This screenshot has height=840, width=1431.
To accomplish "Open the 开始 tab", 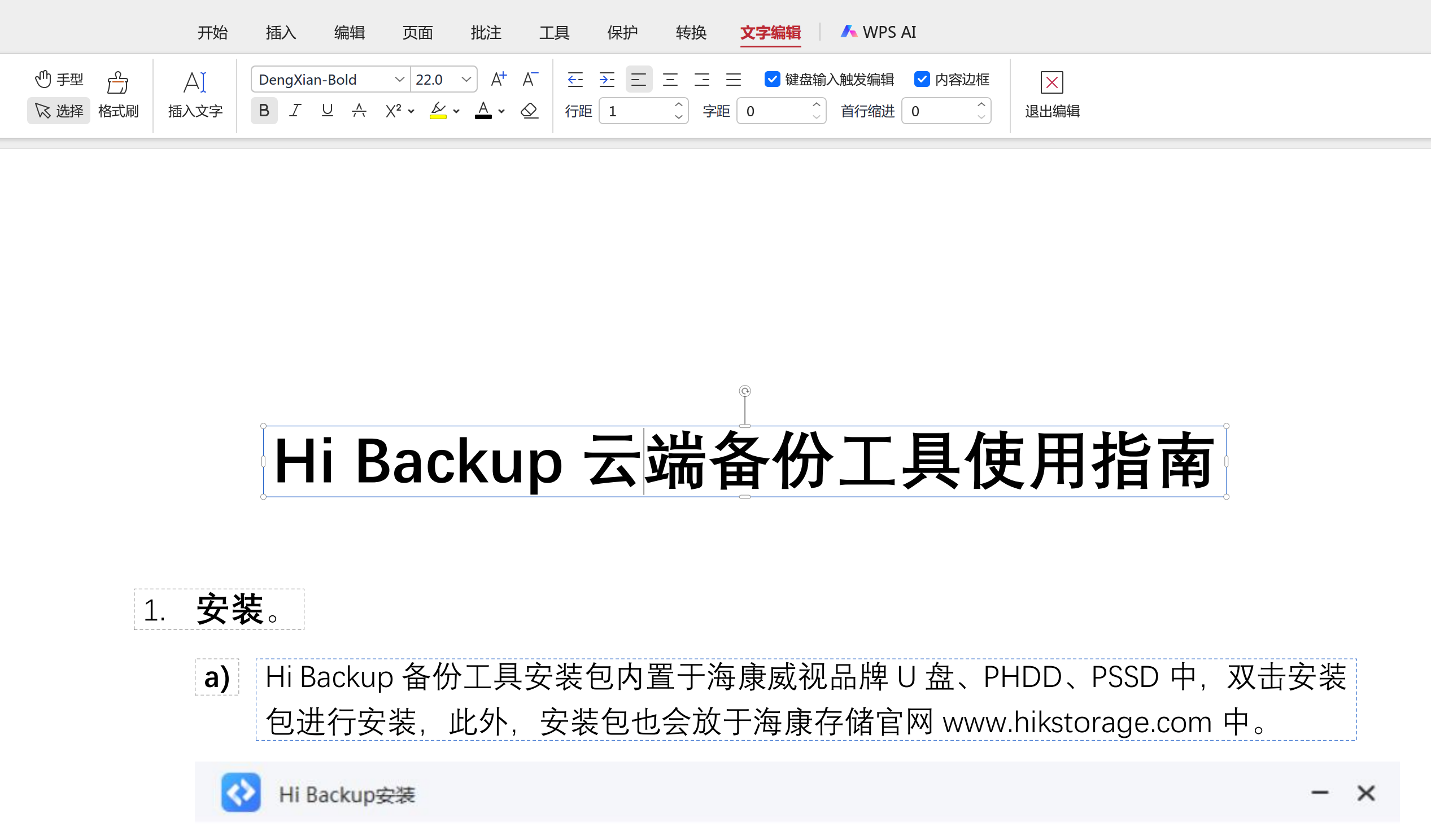I will pyautogui.click(x=212, y=32).
